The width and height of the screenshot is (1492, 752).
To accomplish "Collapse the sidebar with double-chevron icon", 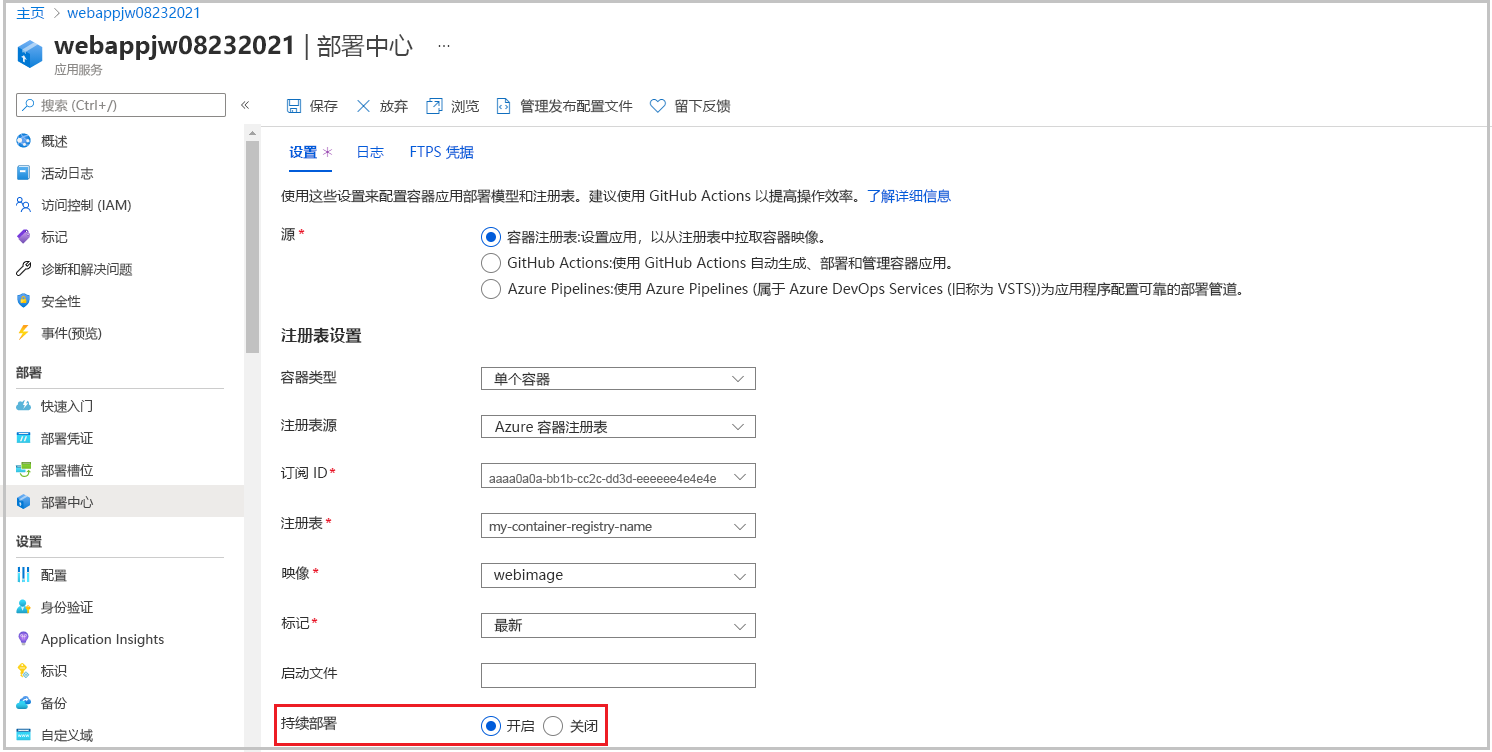I will (x=245, y=105).
